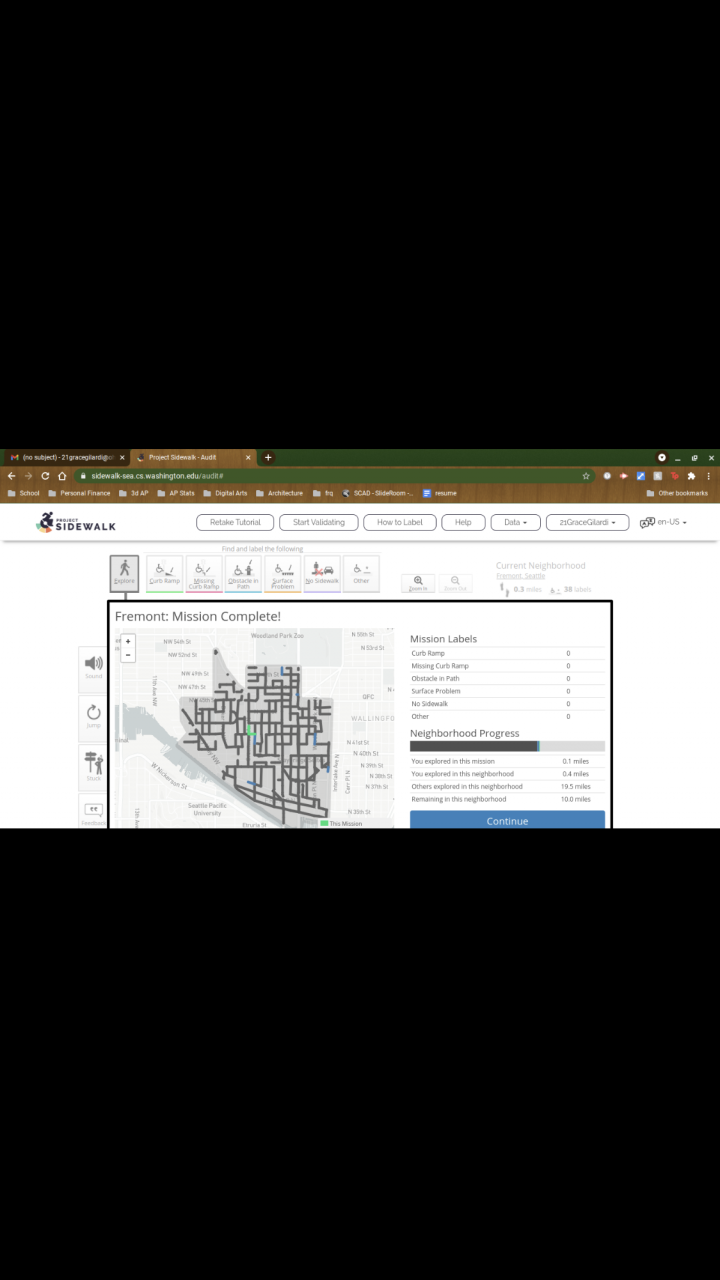Screen dimensions: 720x1280
Task: Open the Other bookmarks folder
Action: point(677,493)
